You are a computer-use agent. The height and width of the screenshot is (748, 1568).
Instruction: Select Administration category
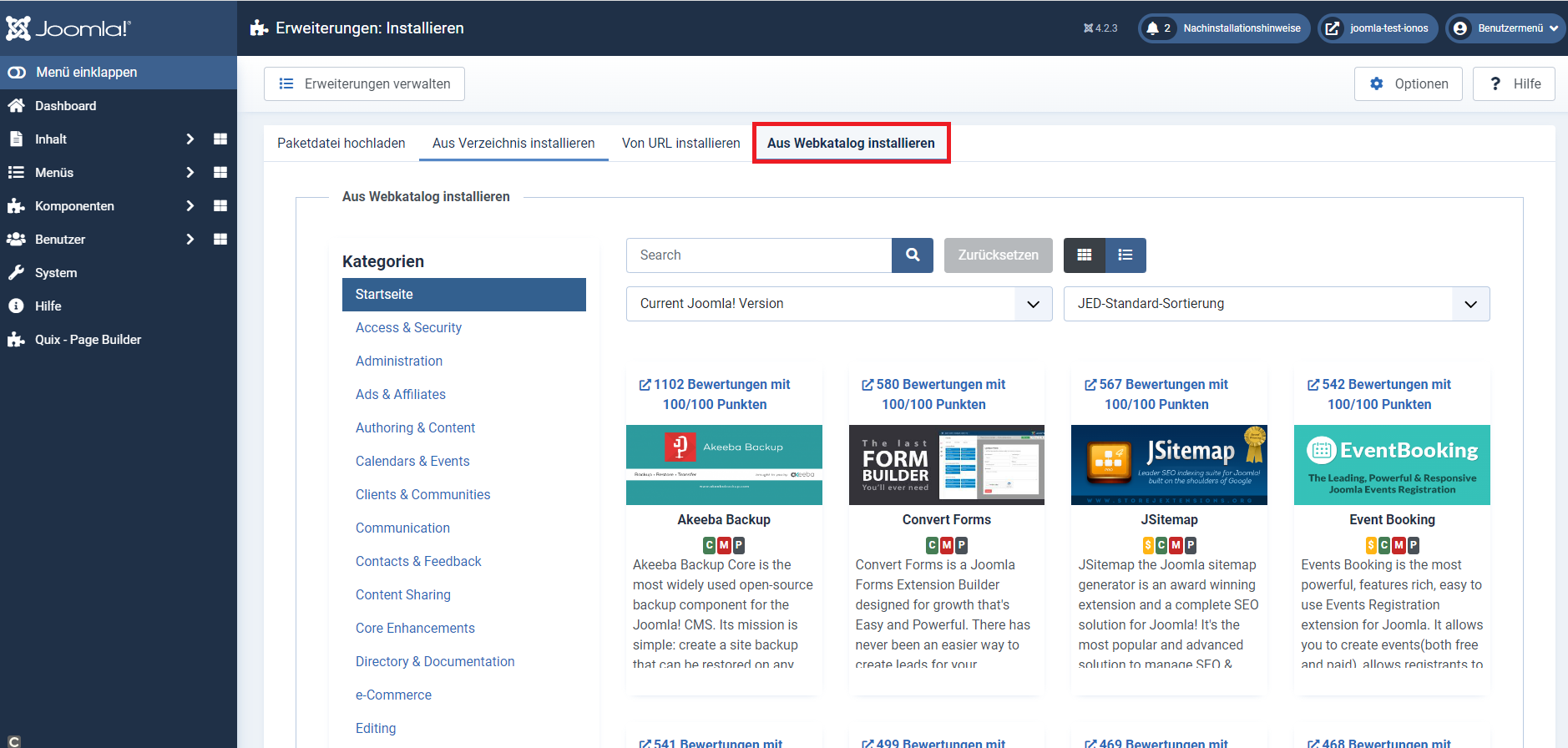399,361
